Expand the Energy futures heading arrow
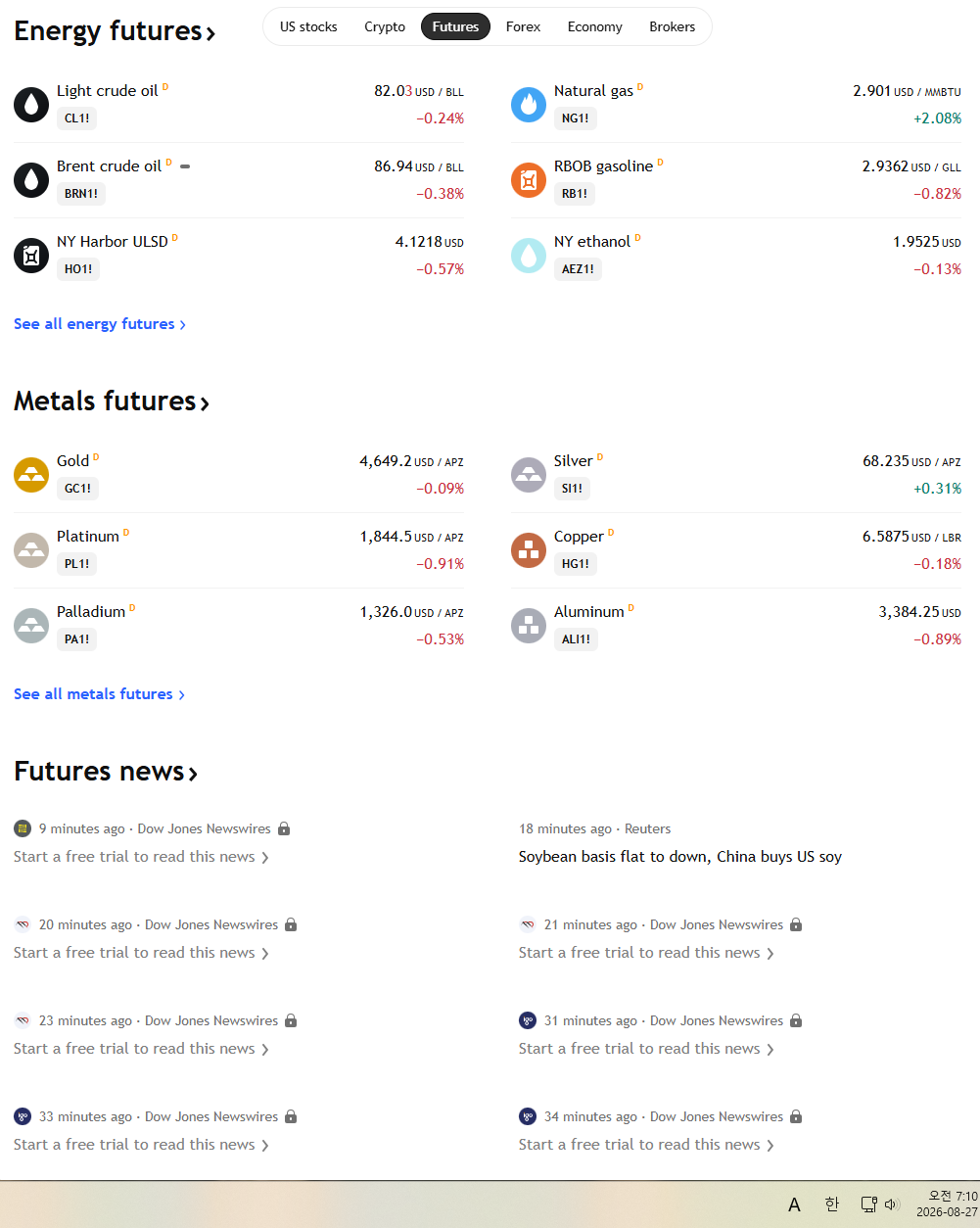Viewport: 980px width, 1228px height. pos(210,33)
